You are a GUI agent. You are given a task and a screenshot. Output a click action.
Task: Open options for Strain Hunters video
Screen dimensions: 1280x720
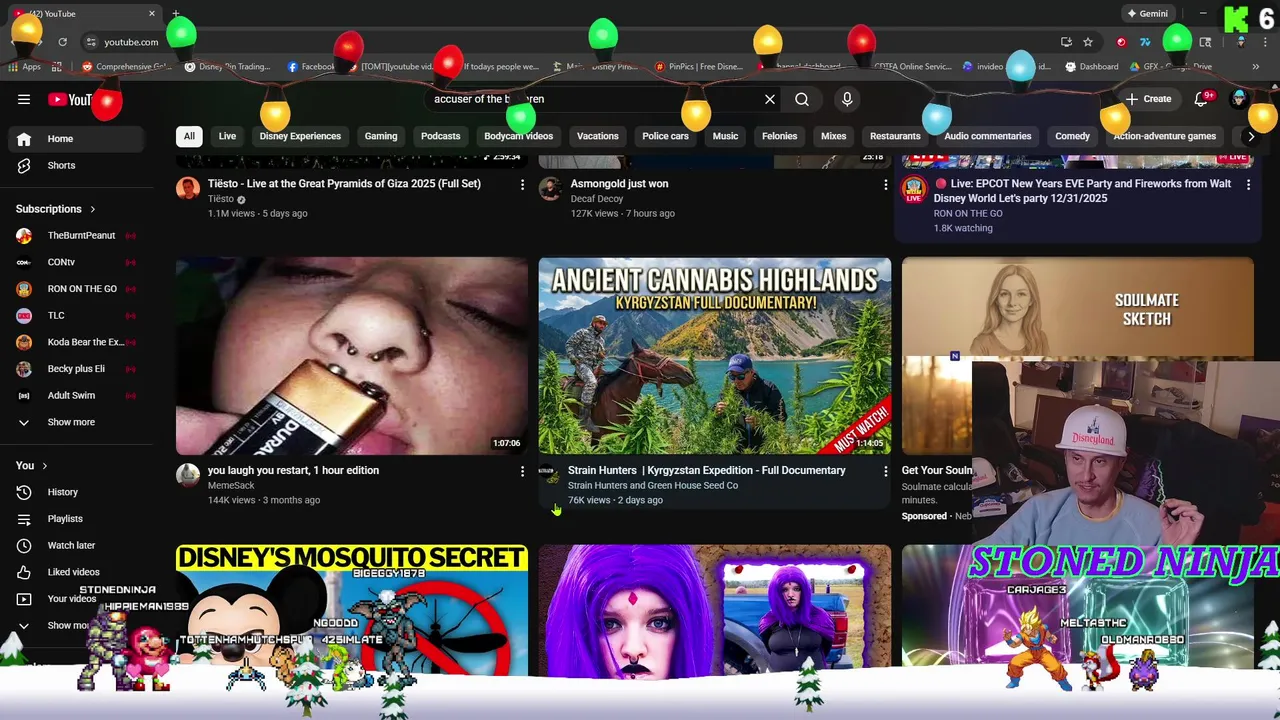tap(885, 471)
